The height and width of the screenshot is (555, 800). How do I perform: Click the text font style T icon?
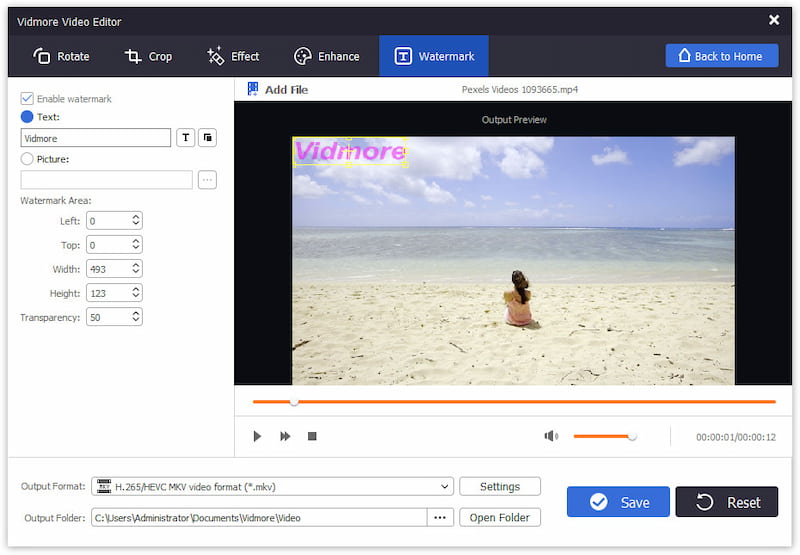pyautogui.click(x=185, y=138)
